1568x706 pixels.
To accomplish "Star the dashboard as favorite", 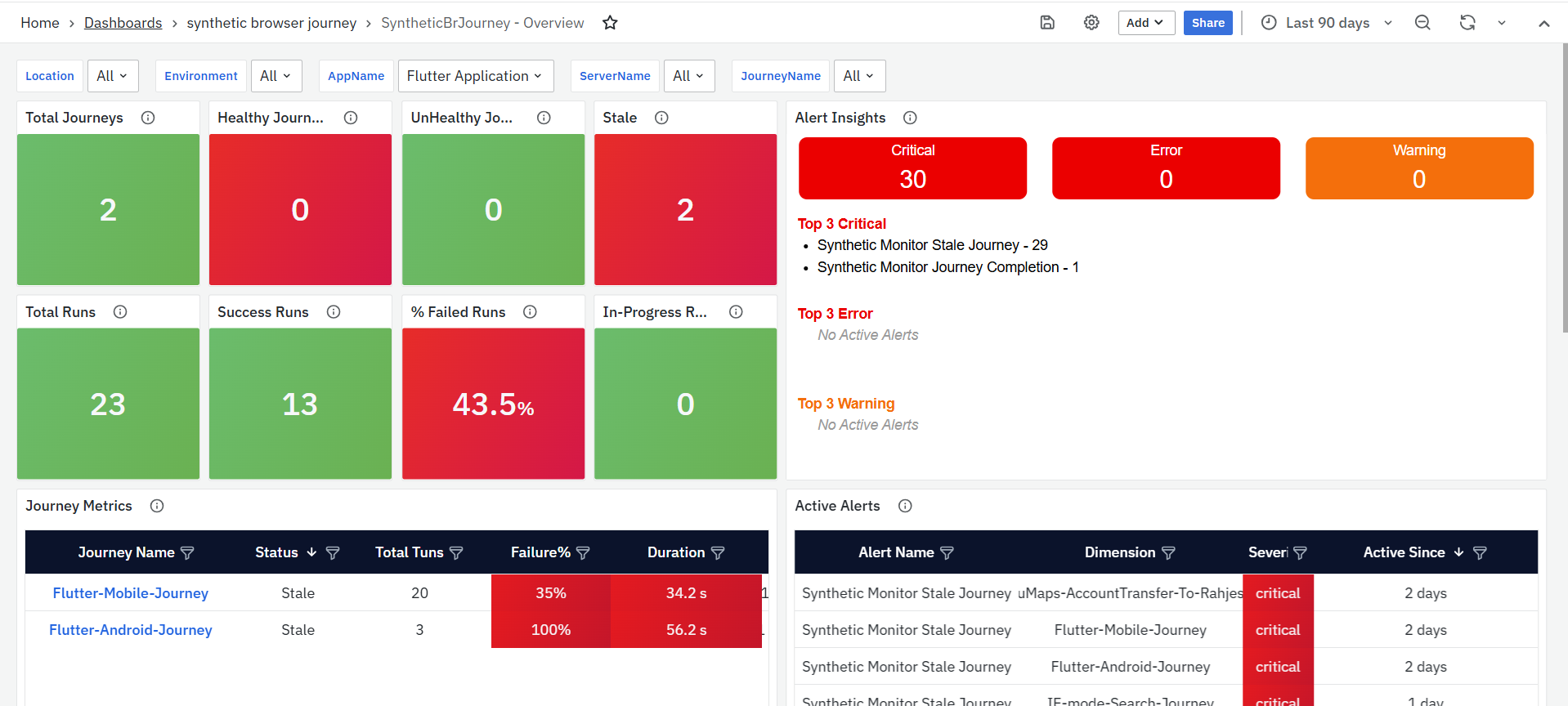I will pyautogui.click(x=610, y=23).
